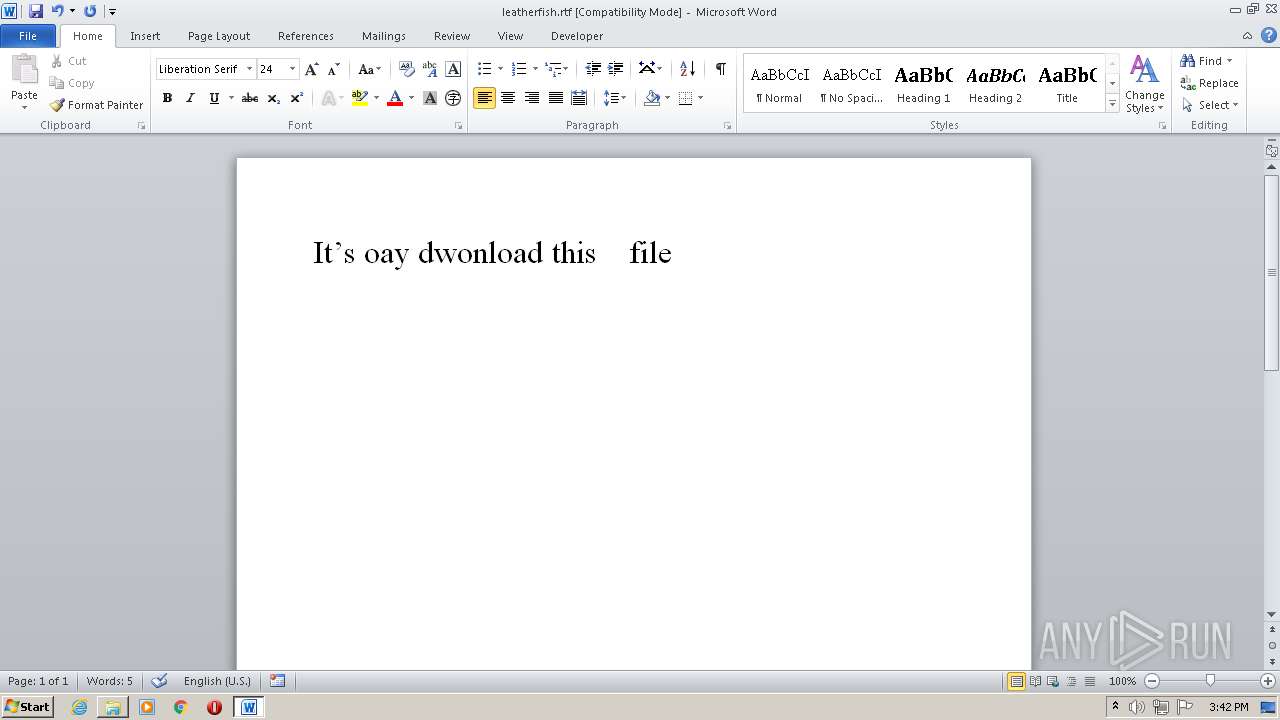Toggle italic formatting
Screen dimensions: 1280x720
190,98
